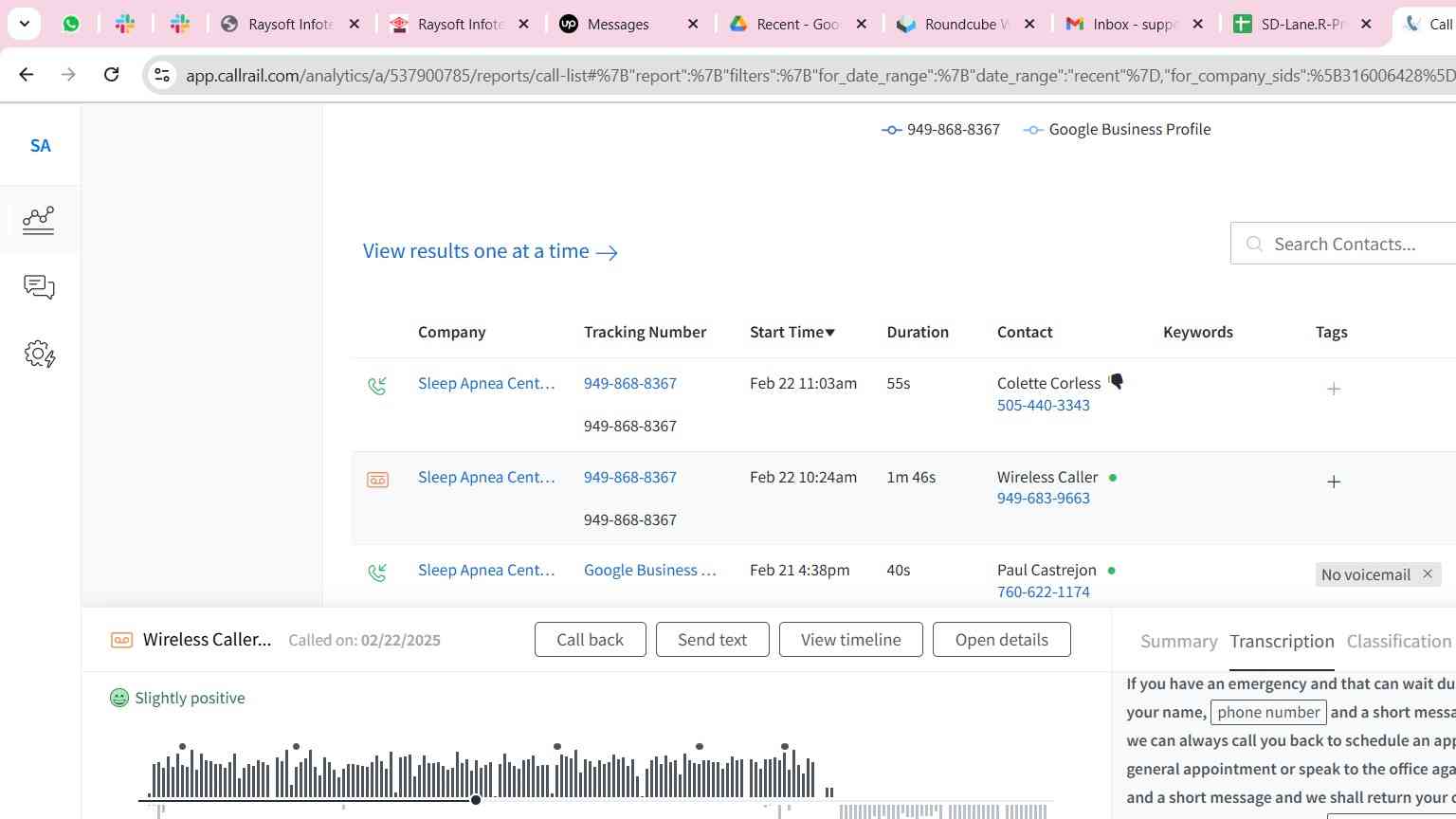Click the Duration column header
This screenshot has height=819, width=1456.
click(918, 332)
